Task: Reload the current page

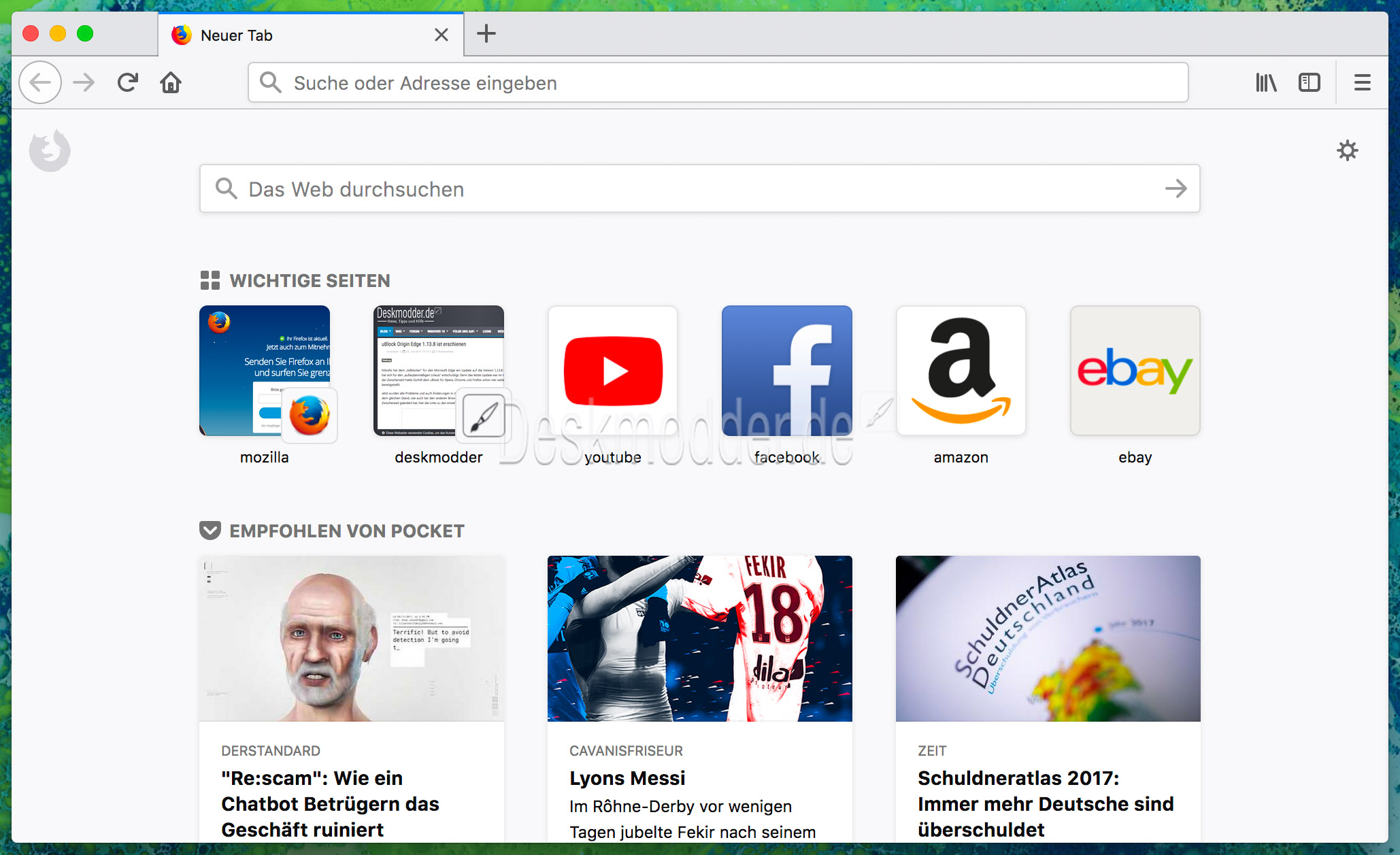Action: tap(127, 83)
